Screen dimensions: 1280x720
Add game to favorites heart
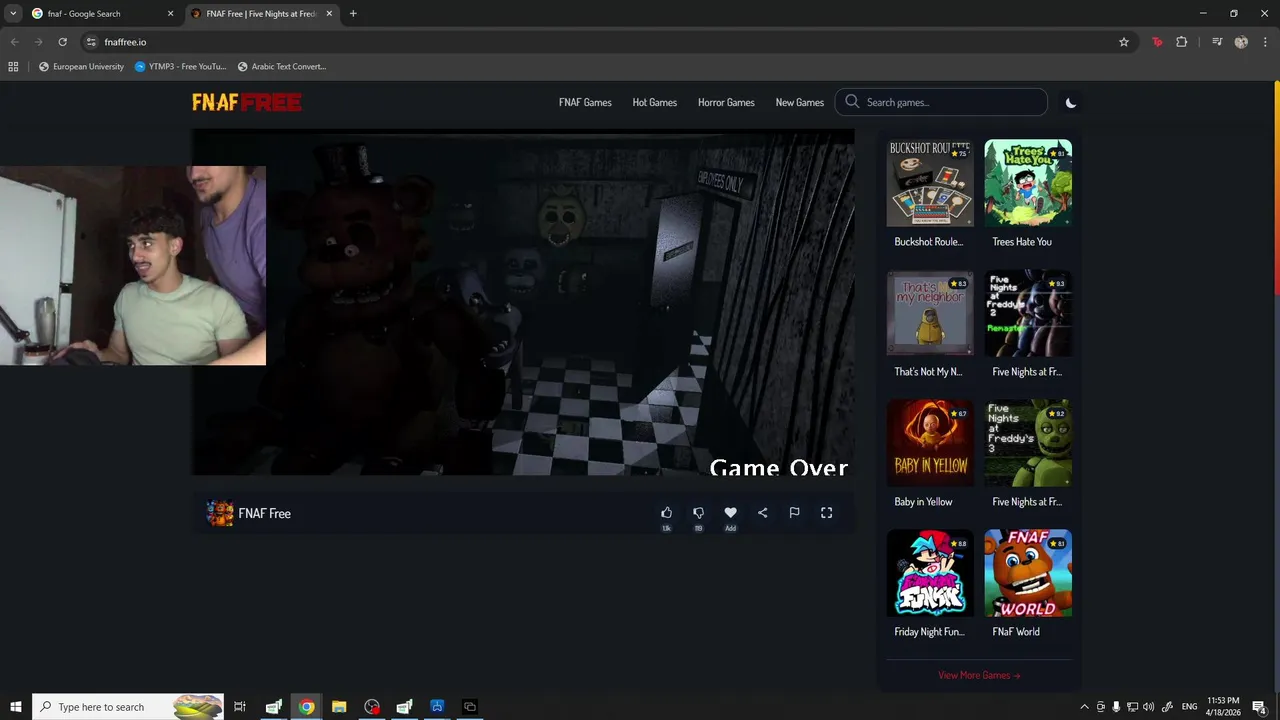(730, 513)
